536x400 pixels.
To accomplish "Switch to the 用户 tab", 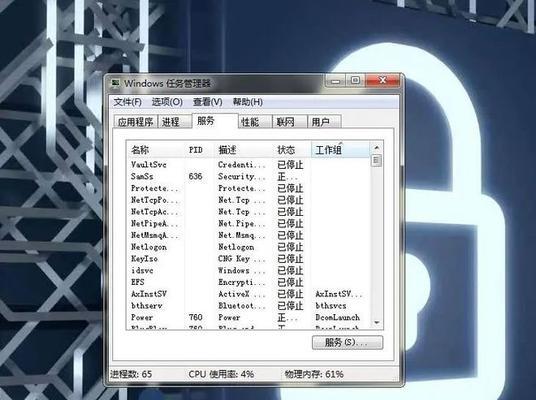I will pyautogui.click(x=324, y=122).
